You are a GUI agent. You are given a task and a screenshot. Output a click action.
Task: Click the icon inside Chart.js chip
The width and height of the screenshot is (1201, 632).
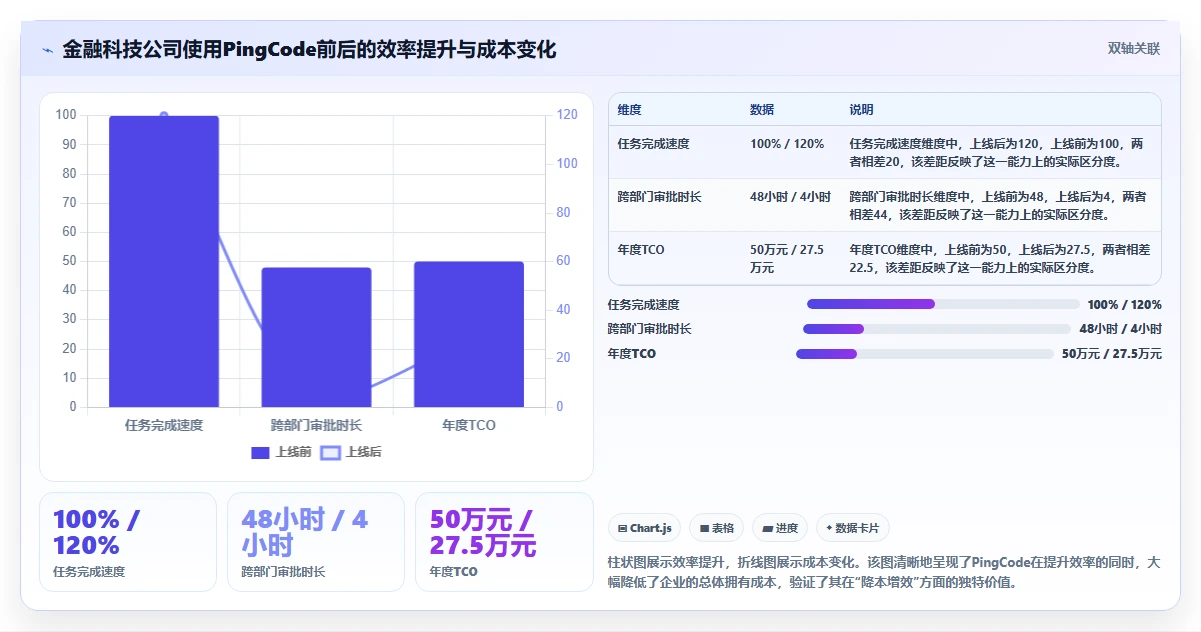pyautogui.click(x=623, y=528)
